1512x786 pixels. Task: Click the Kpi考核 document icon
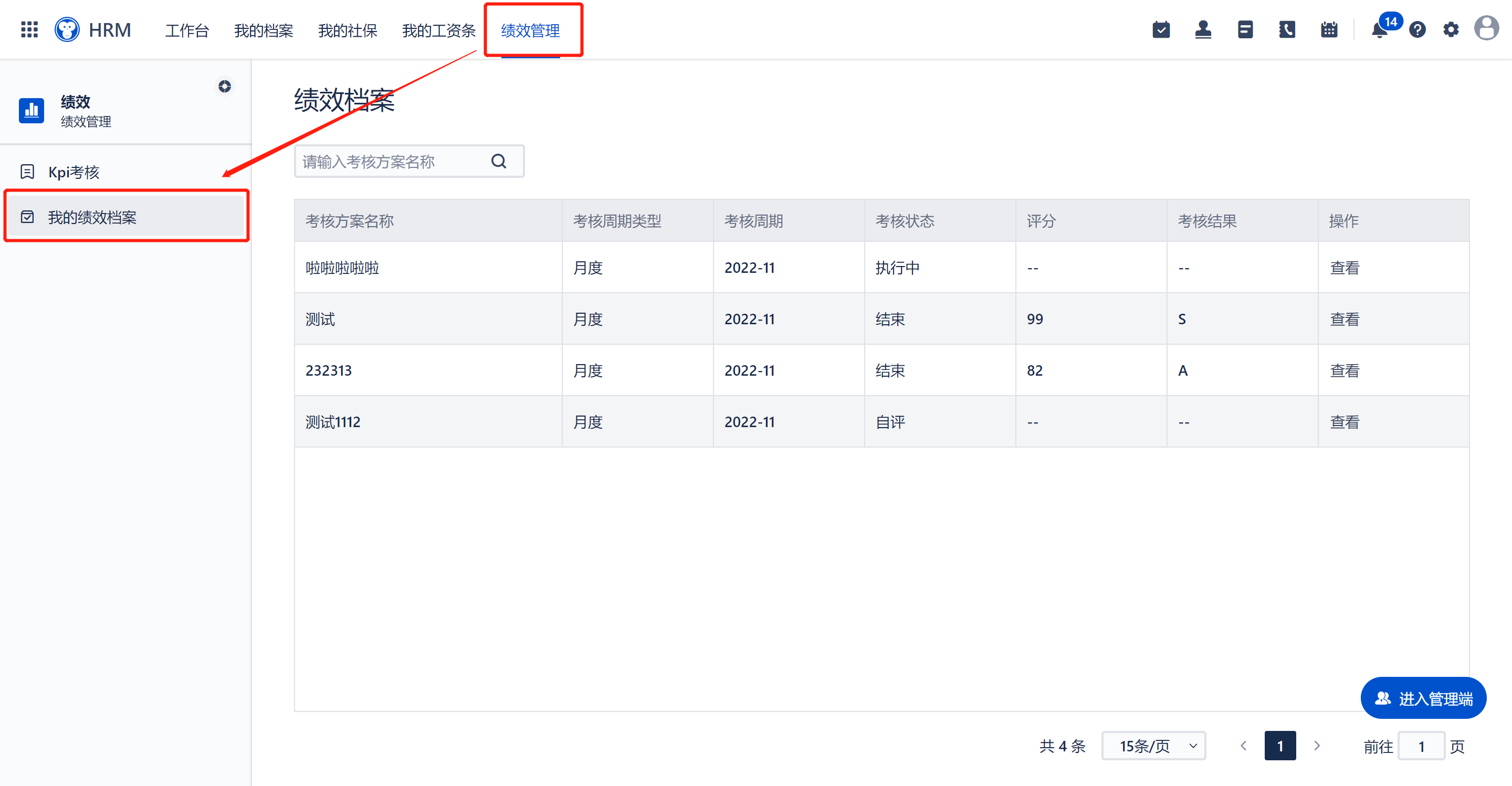(x=27, y=172)
